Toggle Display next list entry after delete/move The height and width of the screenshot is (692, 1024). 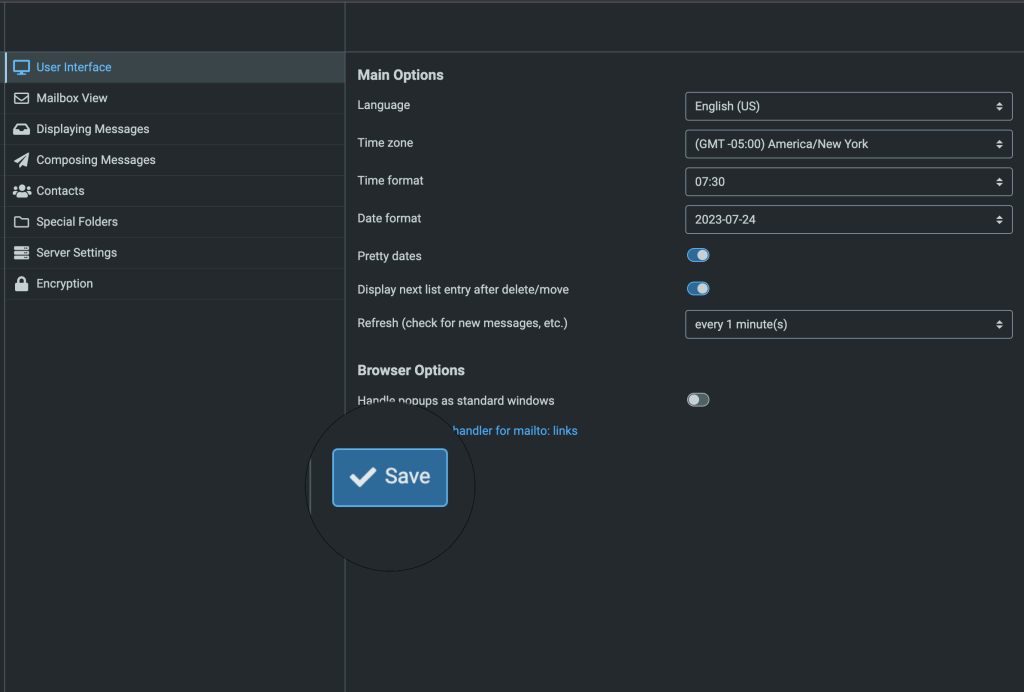click(x=698, y=289)
